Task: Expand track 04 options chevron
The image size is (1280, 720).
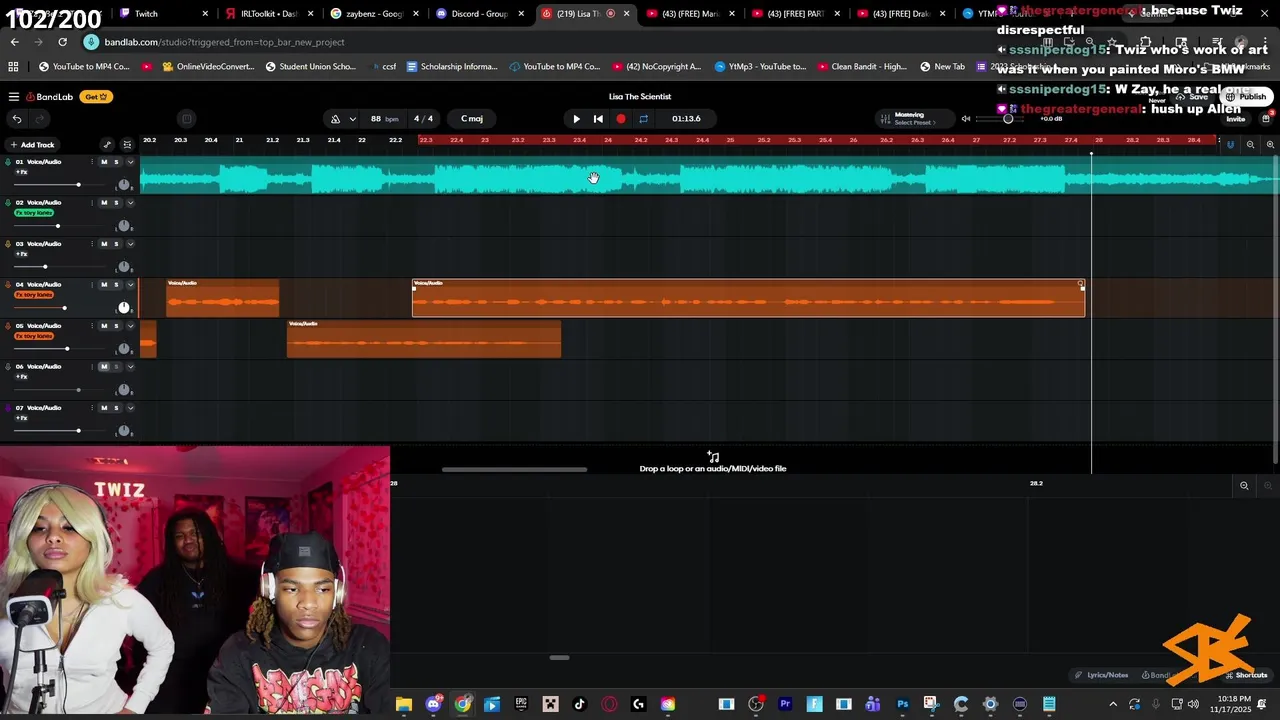Action: [x=130, y=285]
